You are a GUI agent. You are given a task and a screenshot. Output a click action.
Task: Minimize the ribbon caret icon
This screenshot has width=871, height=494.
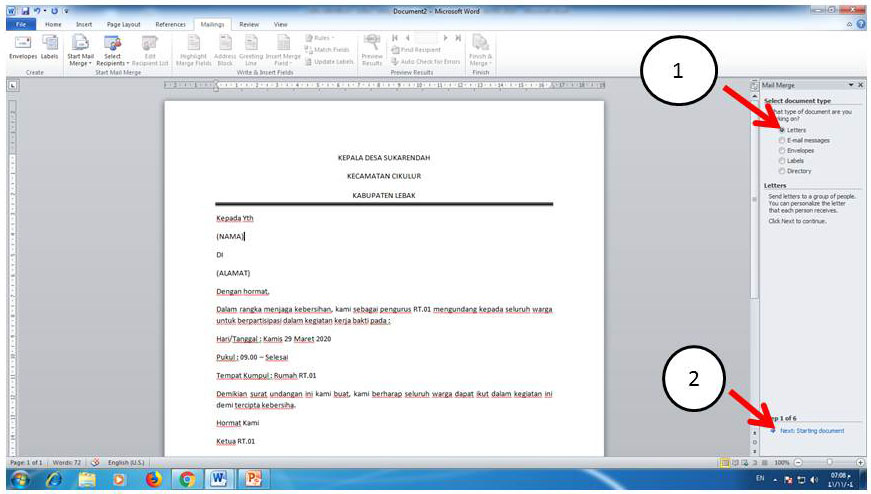tap(849, 24)
